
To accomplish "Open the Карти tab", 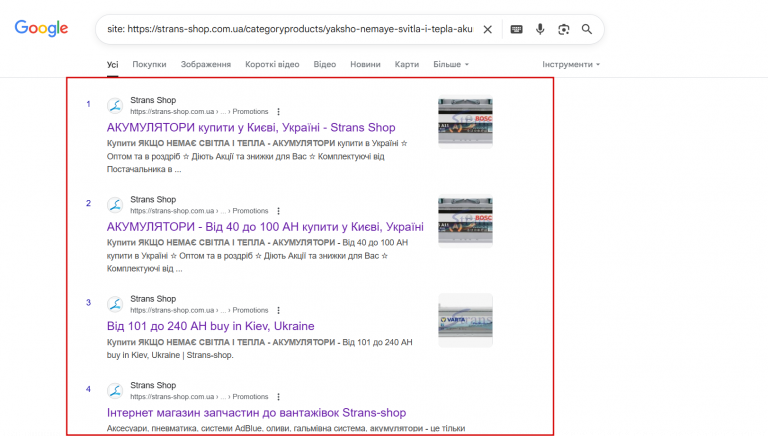I will [x=407, y=65].
